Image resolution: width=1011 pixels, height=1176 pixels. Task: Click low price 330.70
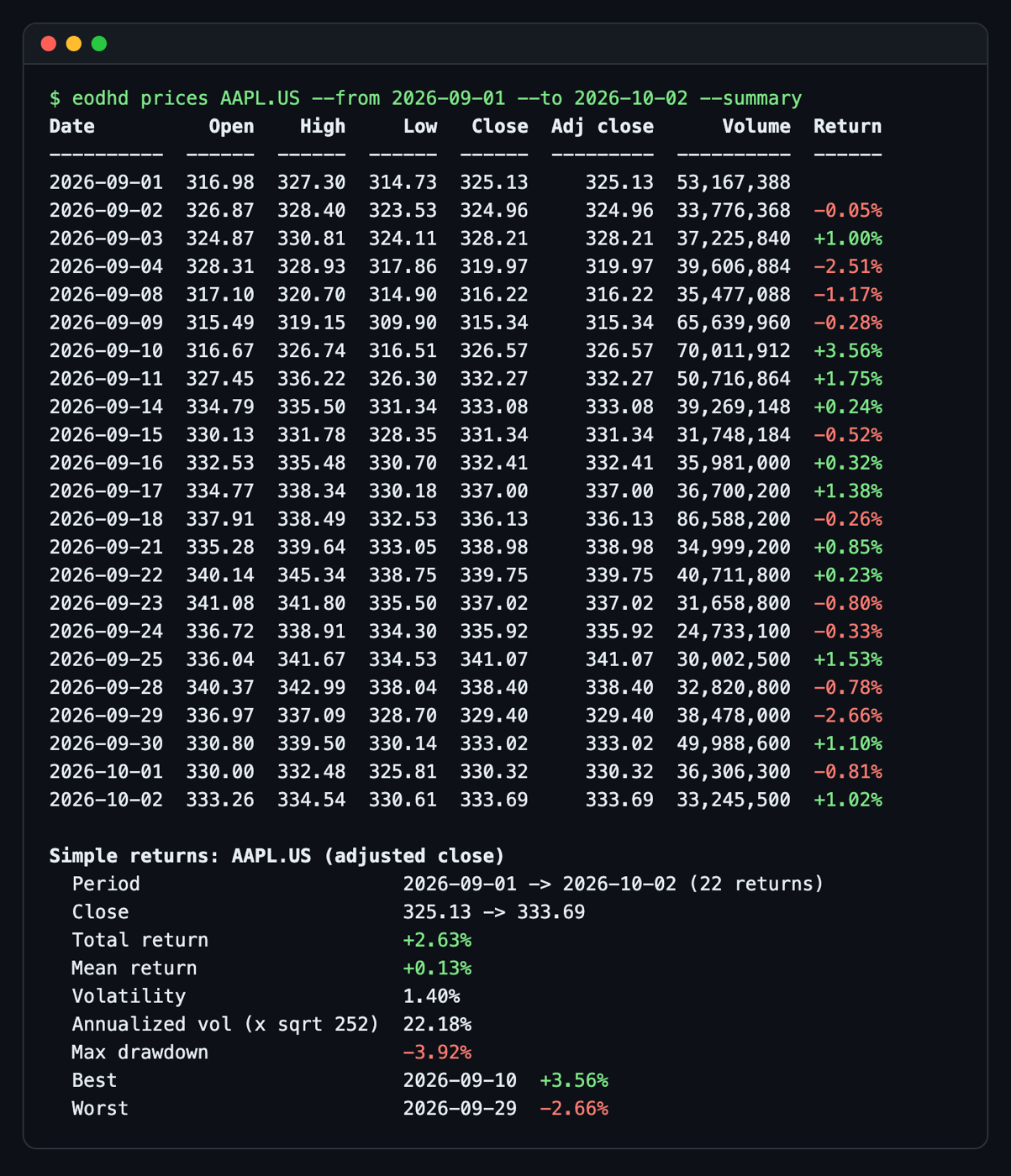tap(403, 463)
